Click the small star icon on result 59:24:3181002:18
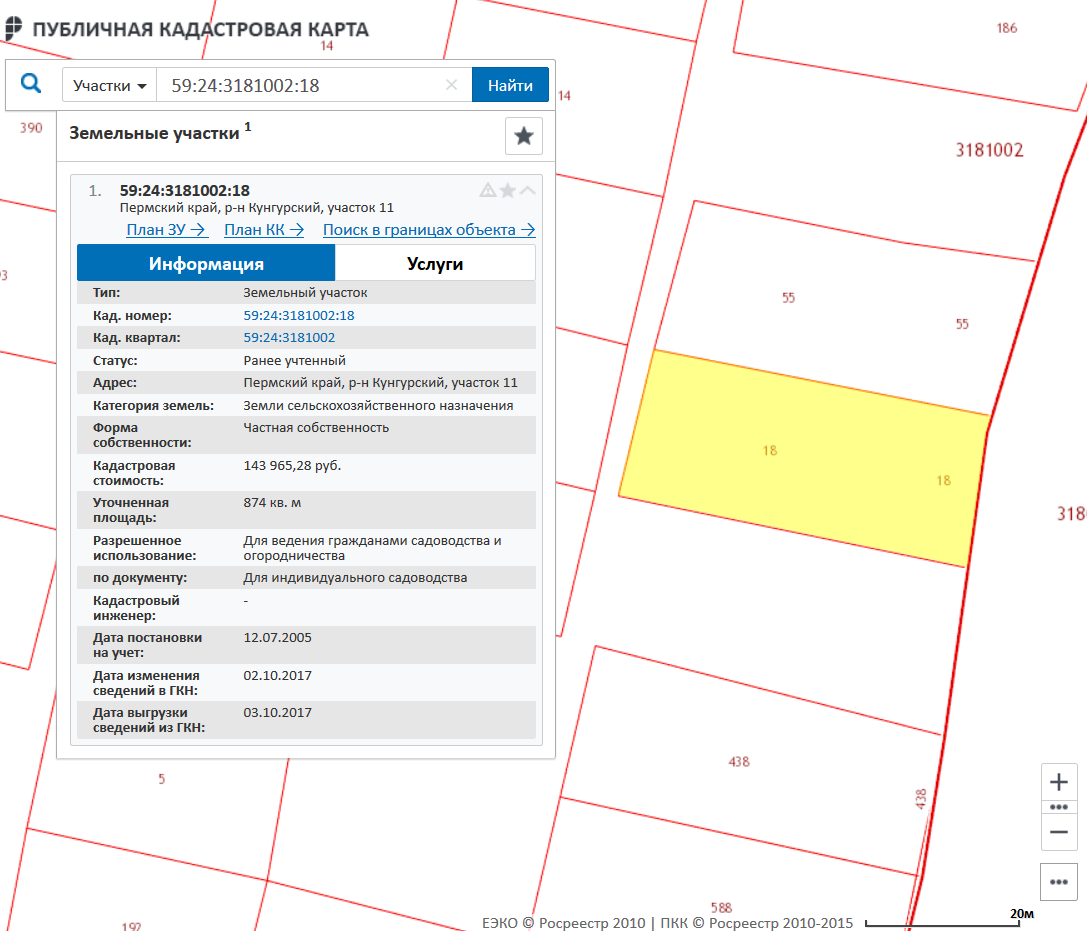This screenshot has width=1087, height=931. point(507,190)
